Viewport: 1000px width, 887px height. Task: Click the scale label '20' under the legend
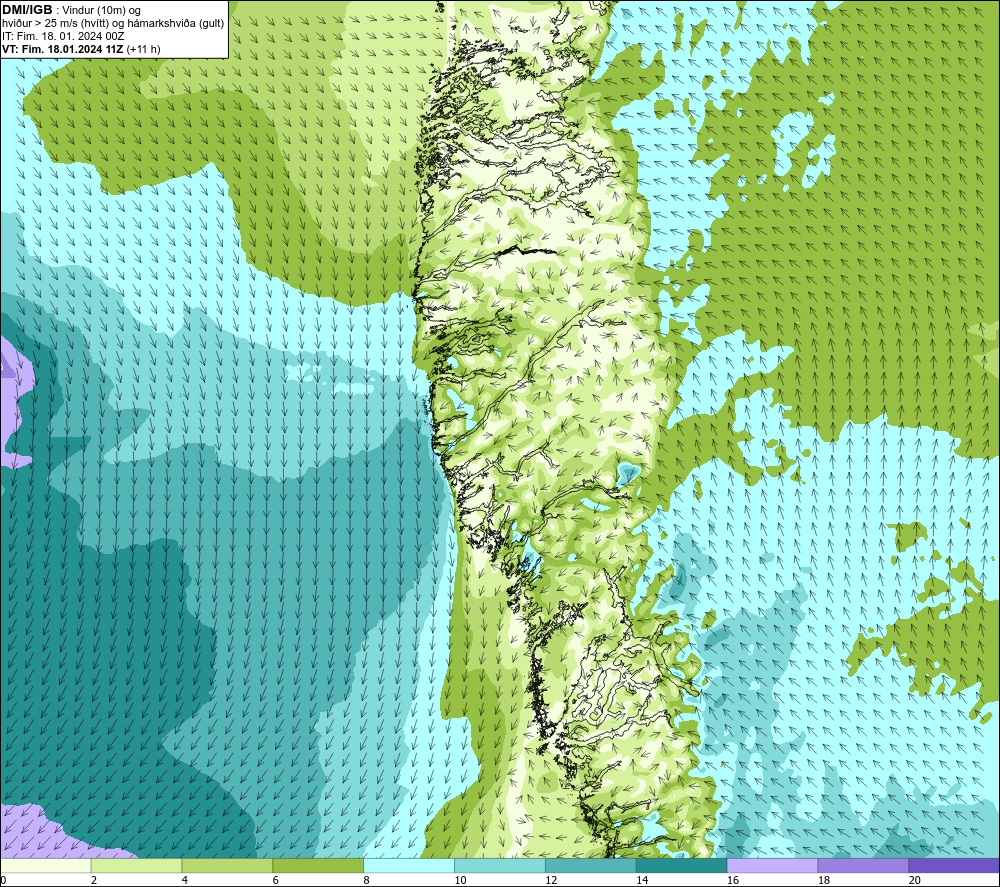click(x=915, y=880)
